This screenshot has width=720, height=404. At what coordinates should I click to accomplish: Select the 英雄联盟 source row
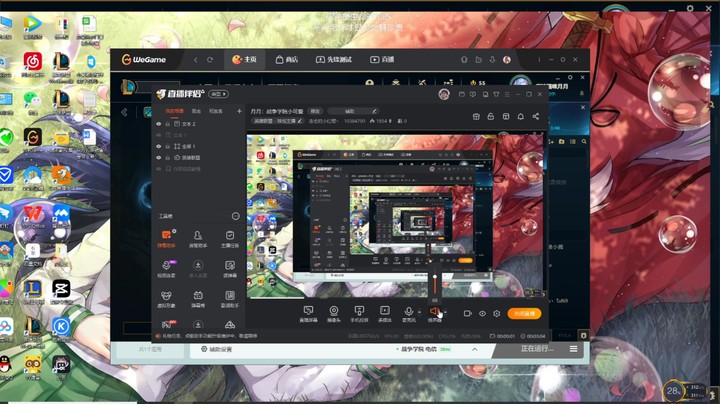(198, 157)
